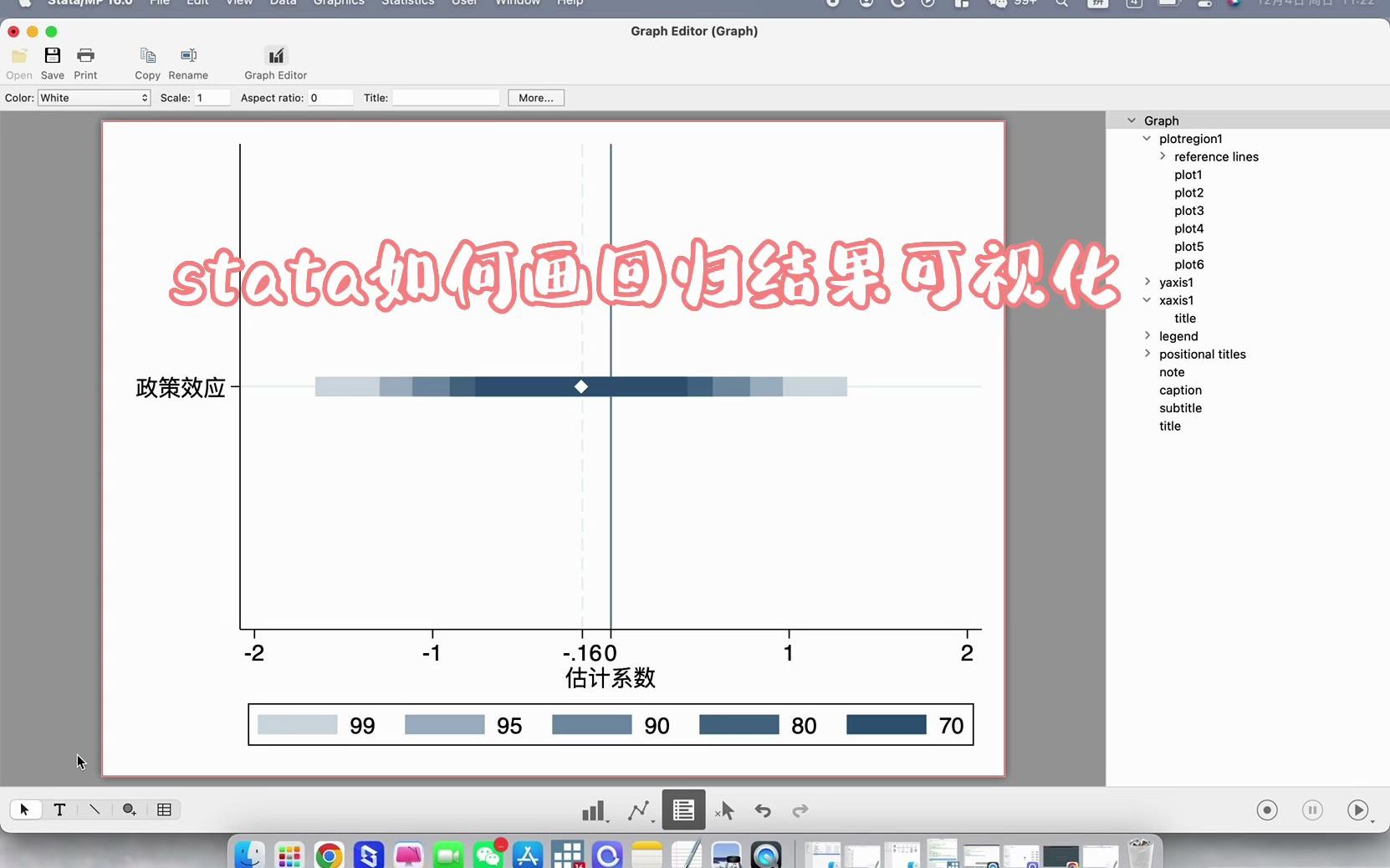Screen dimensions: 1390x868
Task: Click the Redo arrow in the bottom toolbar
Action: 800,810
